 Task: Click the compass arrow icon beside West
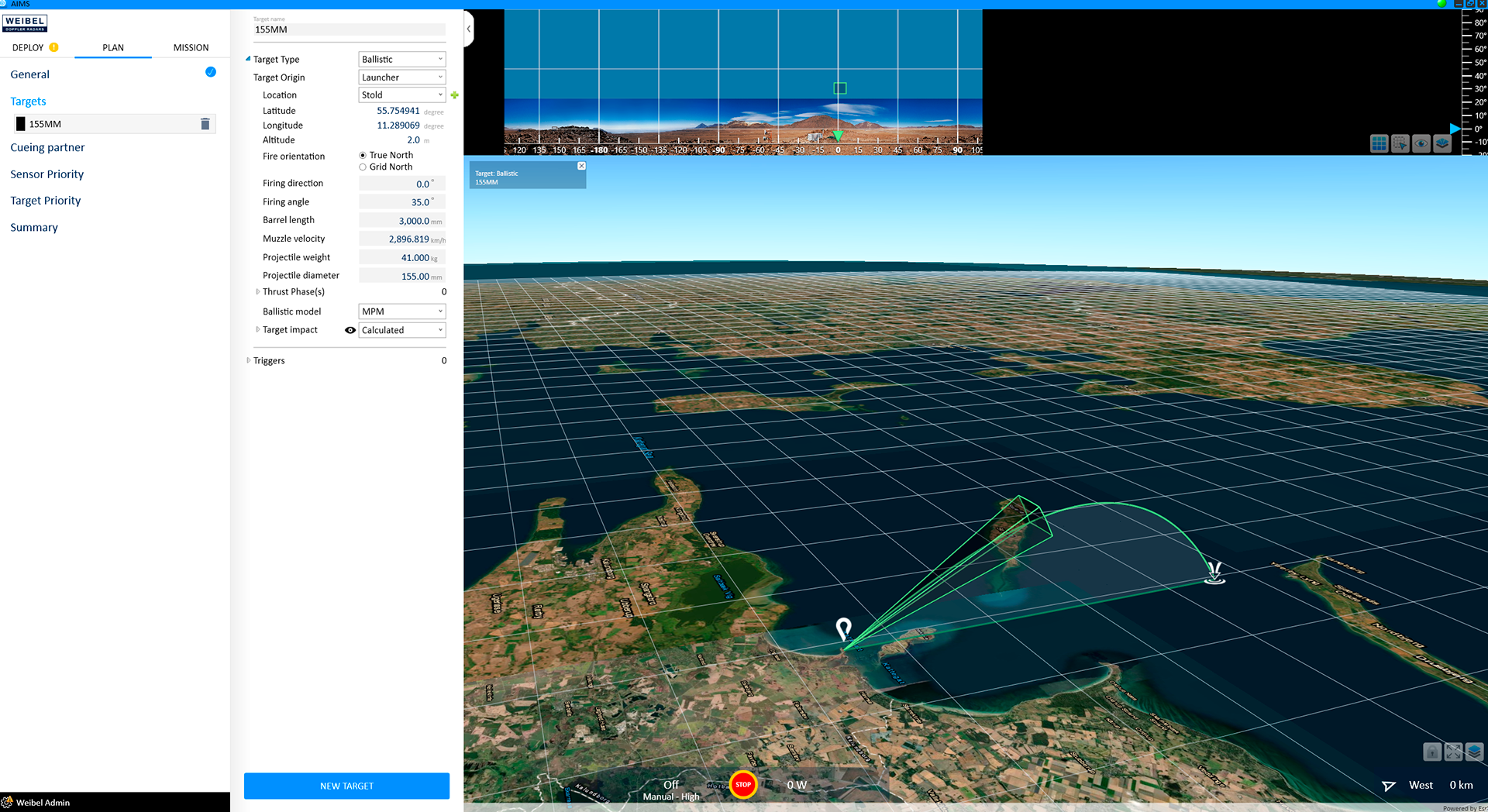point(1389,786)
